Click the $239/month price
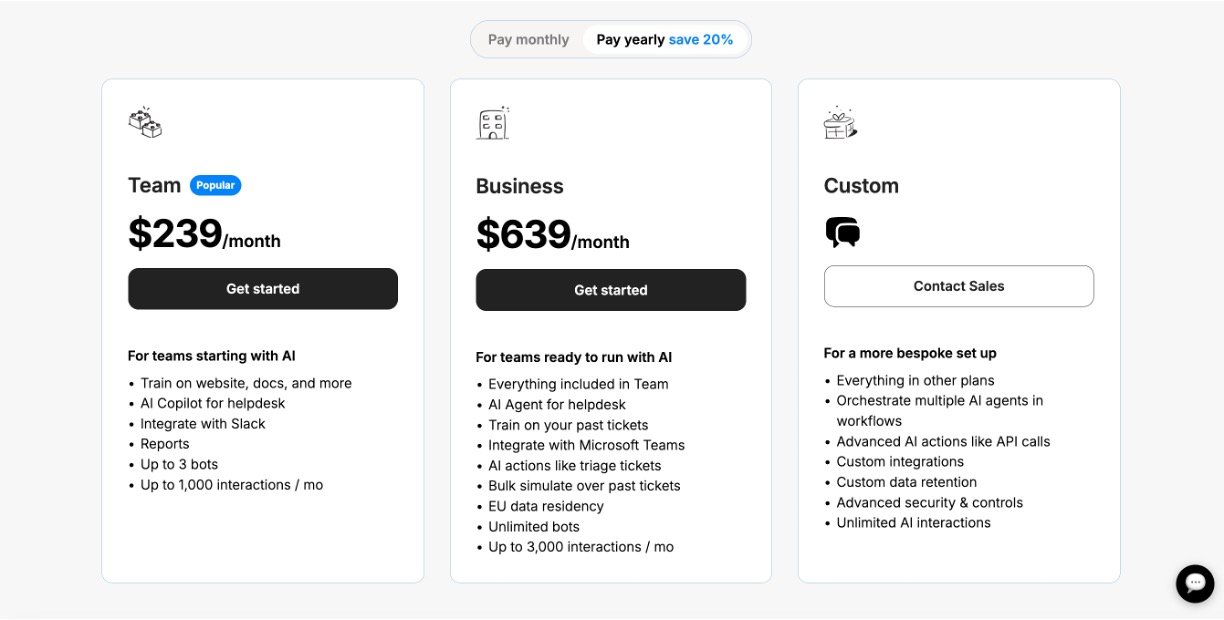 click(x=204, y=234)
